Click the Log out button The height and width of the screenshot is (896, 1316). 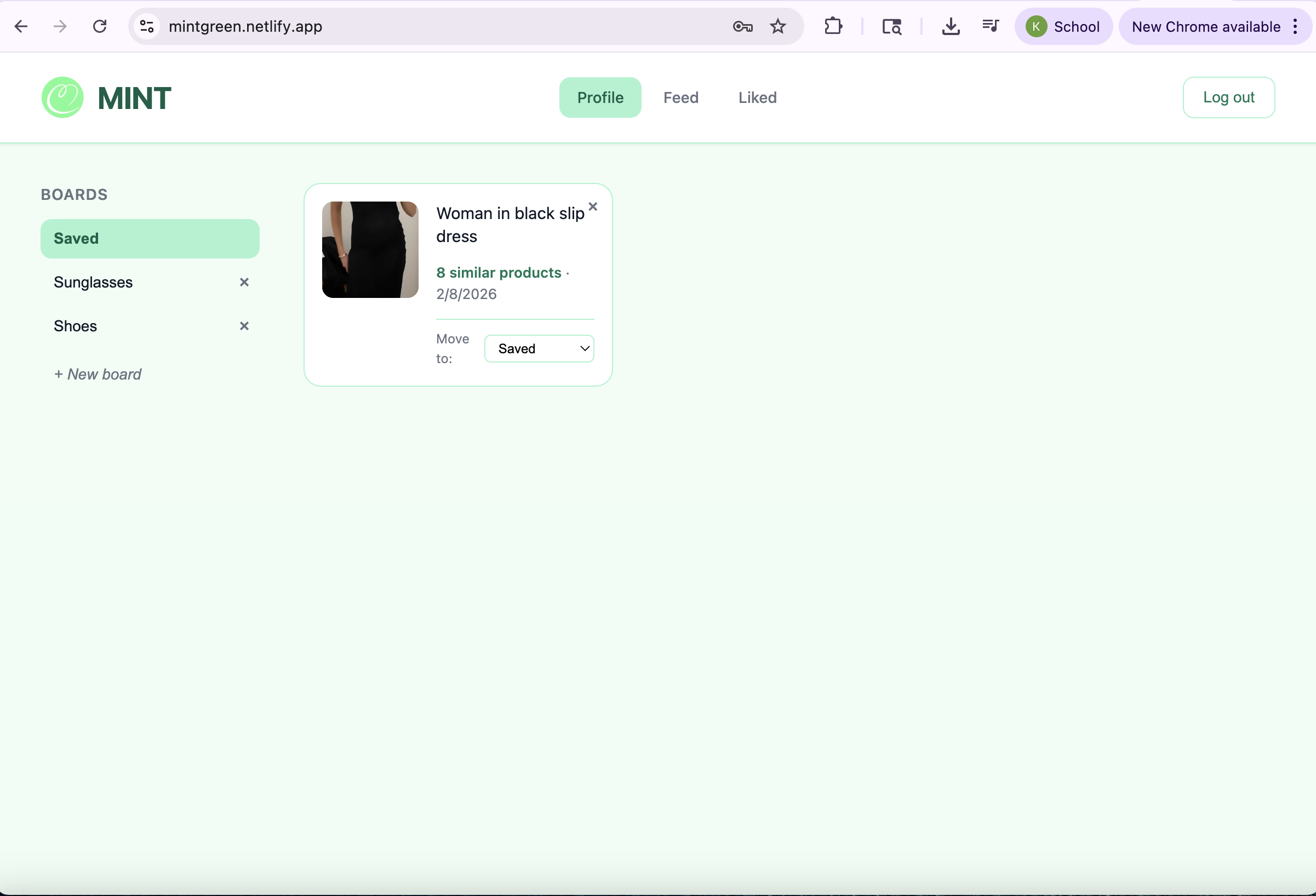coord(1228,97)
